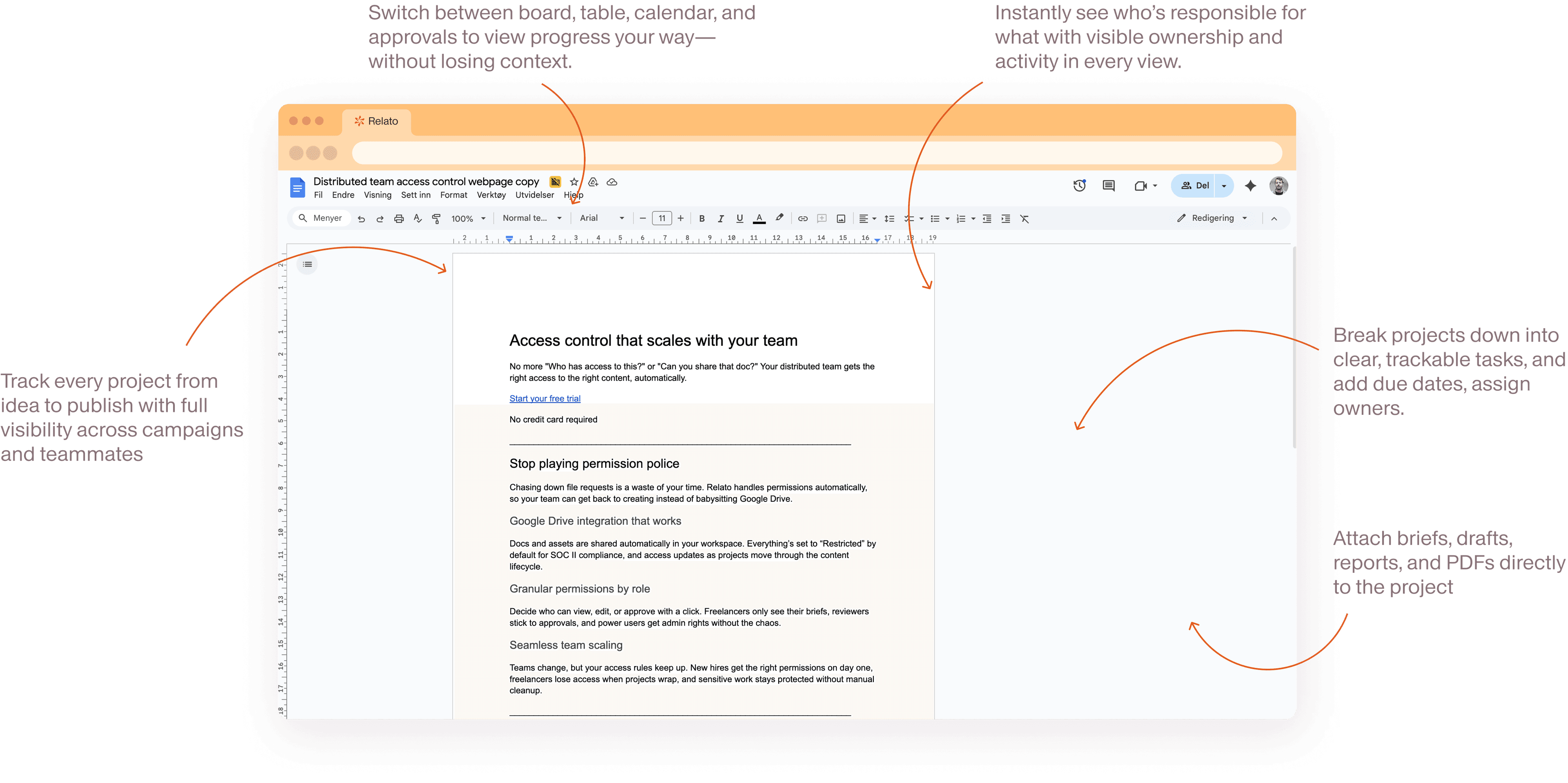Open the comments panel icon
Viewport: 1568px width, 783px height.
coord(1109,186)
